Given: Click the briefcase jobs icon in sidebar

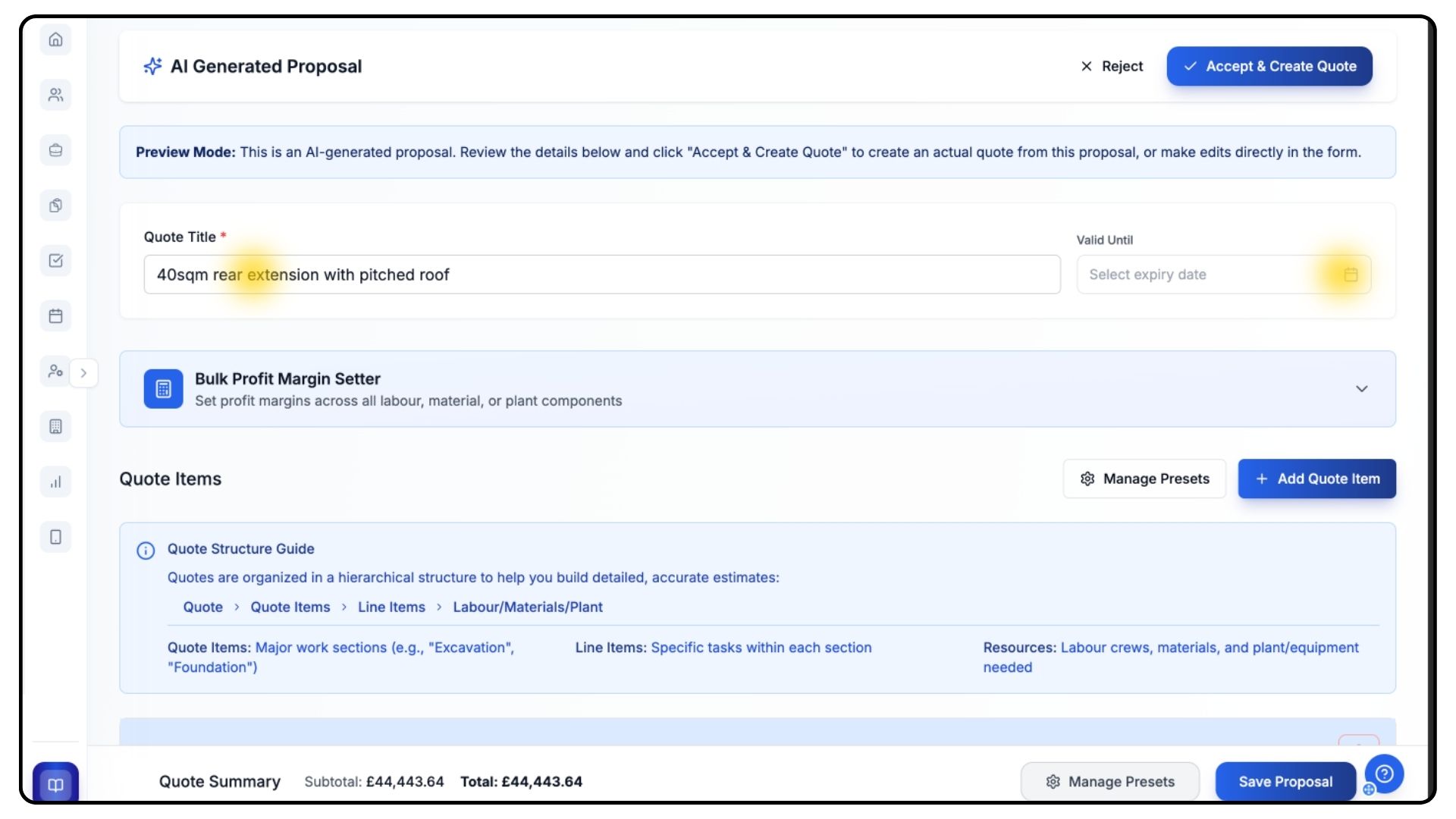Looking at the screenshot, I should pos(55,150).
